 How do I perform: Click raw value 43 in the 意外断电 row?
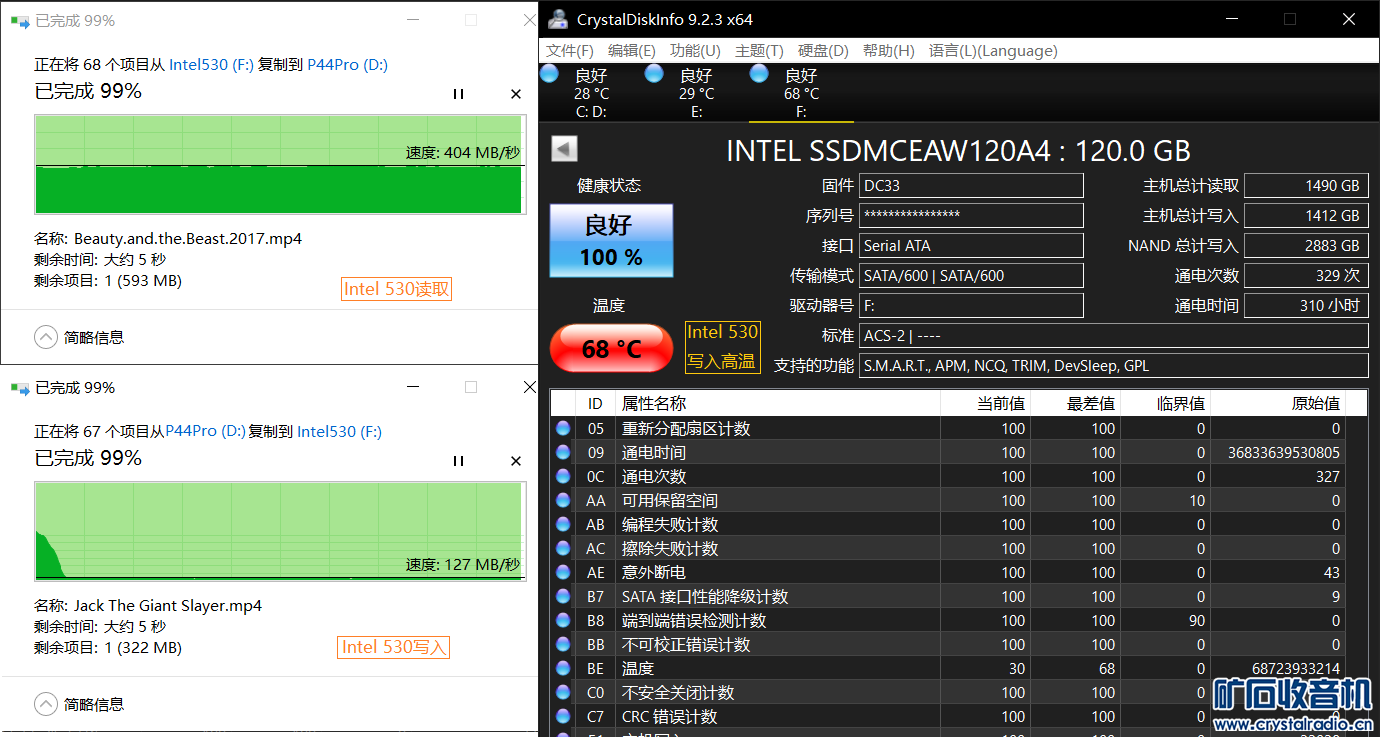coord(1331,573)
